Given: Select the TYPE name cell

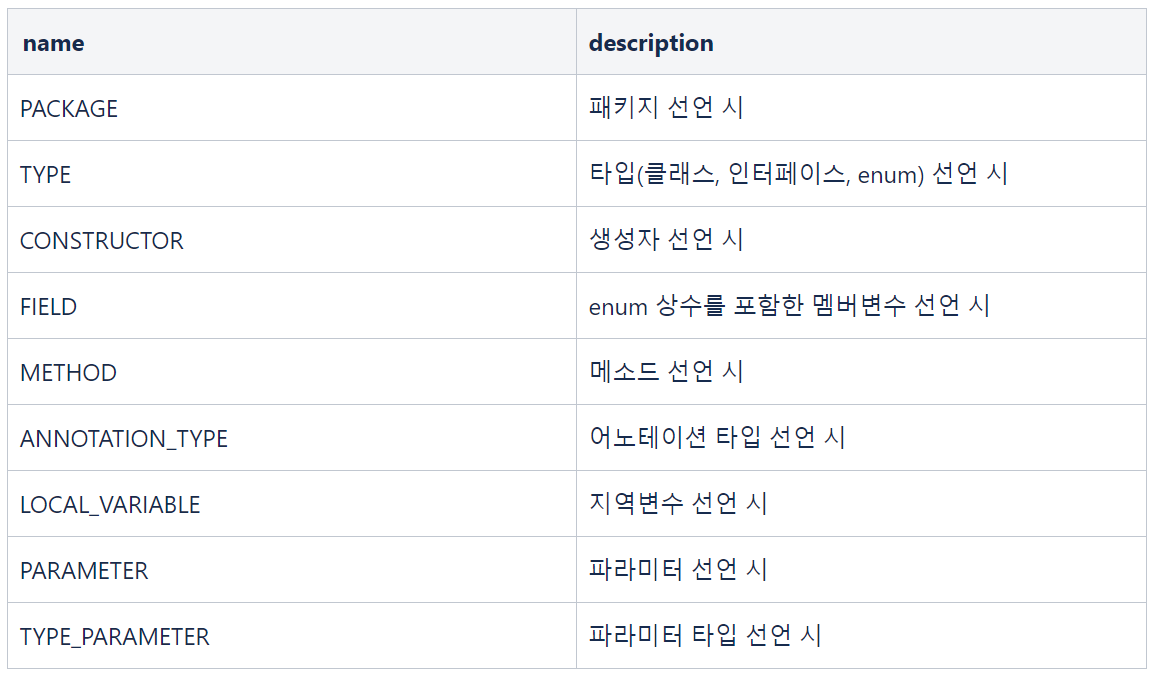Looking at the screenshot, I should (292, 174).
